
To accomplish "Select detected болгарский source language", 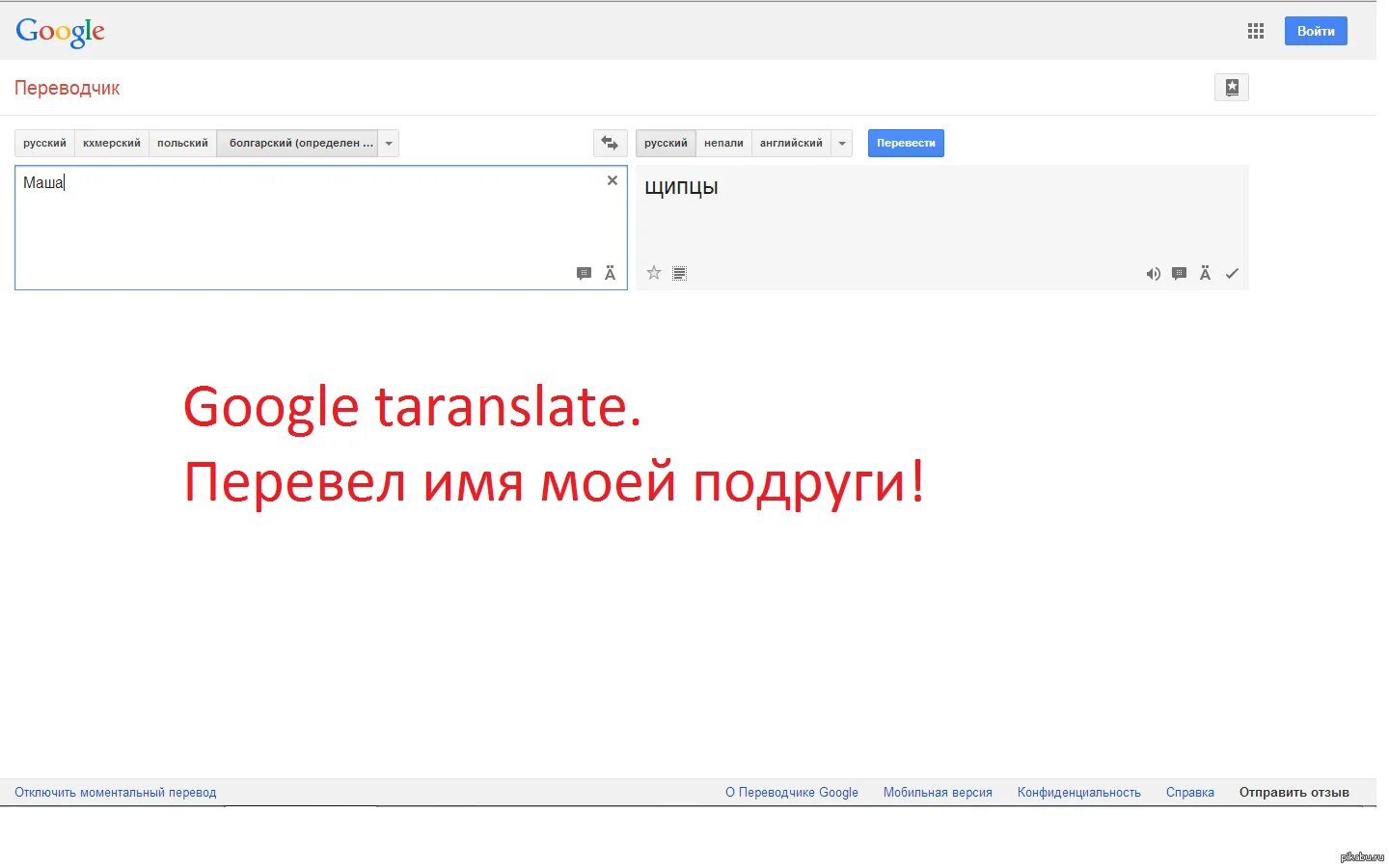I will tap(297, 143).
